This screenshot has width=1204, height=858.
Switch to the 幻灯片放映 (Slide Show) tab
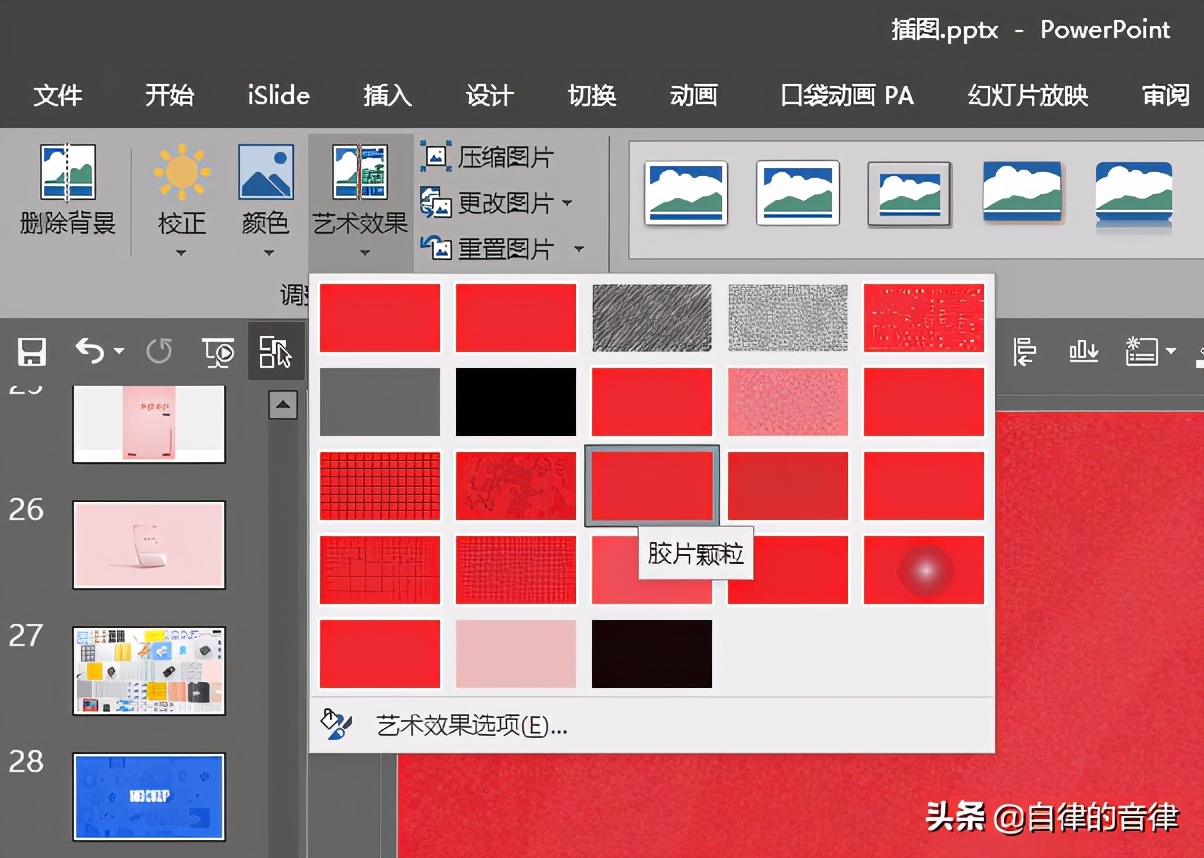click(1028, 96)
